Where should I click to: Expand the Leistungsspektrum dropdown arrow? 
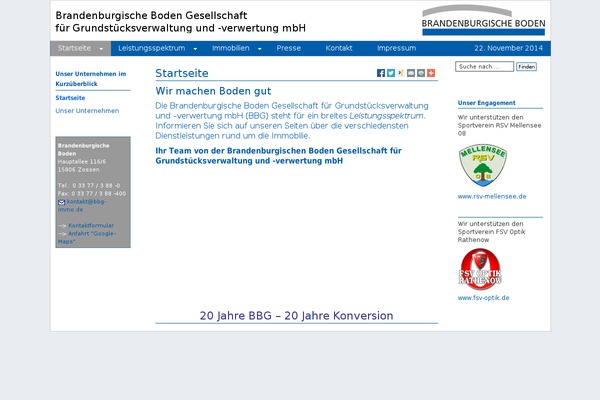click(195, 49)
